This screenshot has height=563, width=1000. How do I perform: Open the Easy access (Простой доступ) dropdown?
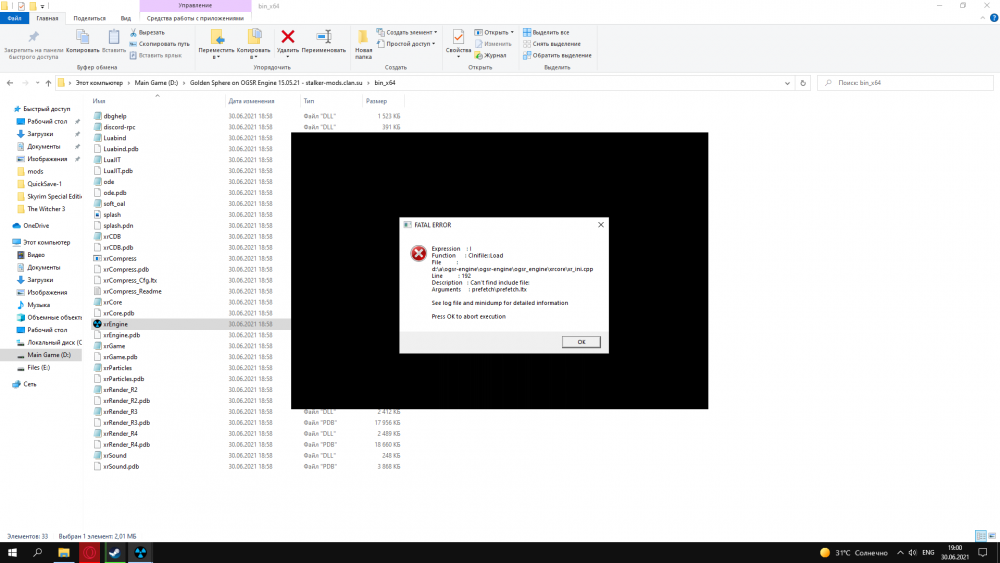[406, 44]
